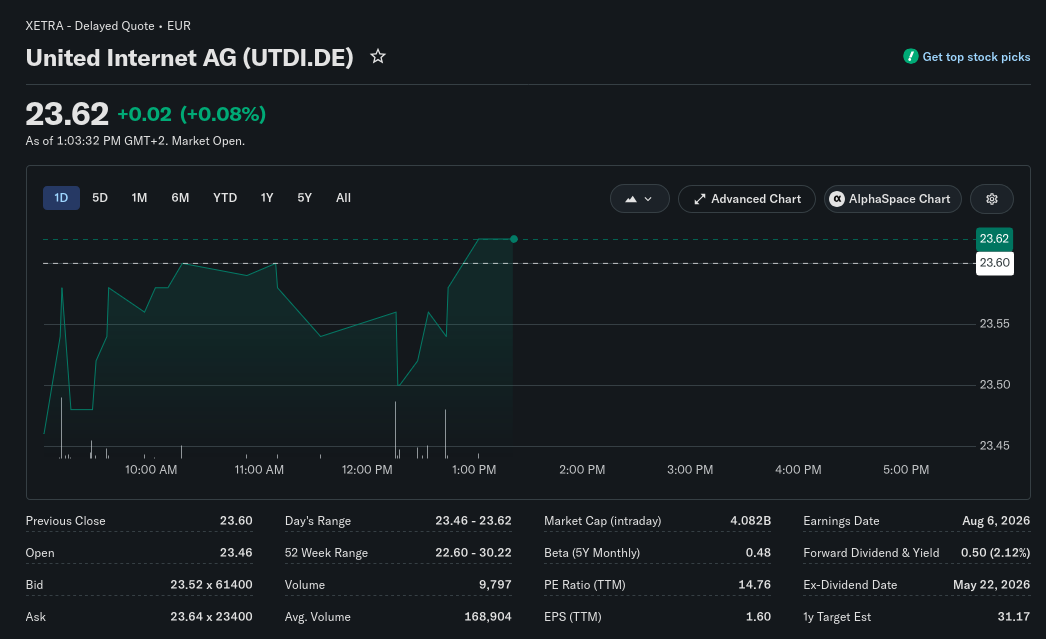The width and height of the screenshot is (1046, 639).
Task: Click the 5:00 PM time axis label
Action: pos(906,470)
